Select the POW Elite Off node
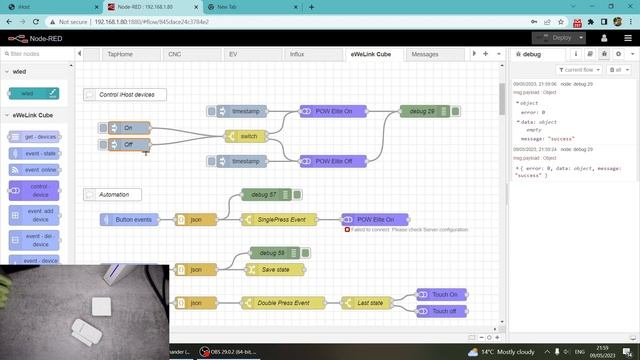Screen dimensions: 640x360 (x=333, y=161)
